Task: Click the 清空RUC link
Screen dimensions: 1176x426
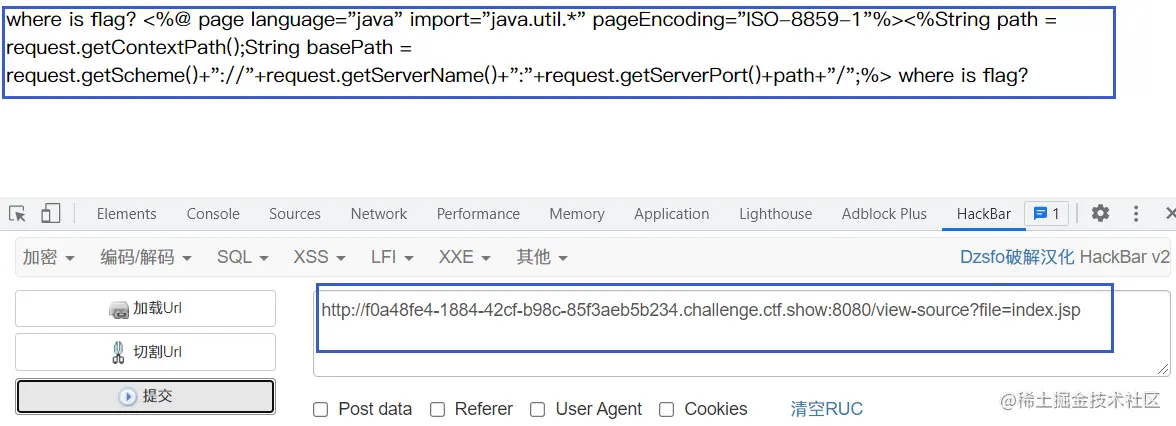Action: (x=826, y=410)
